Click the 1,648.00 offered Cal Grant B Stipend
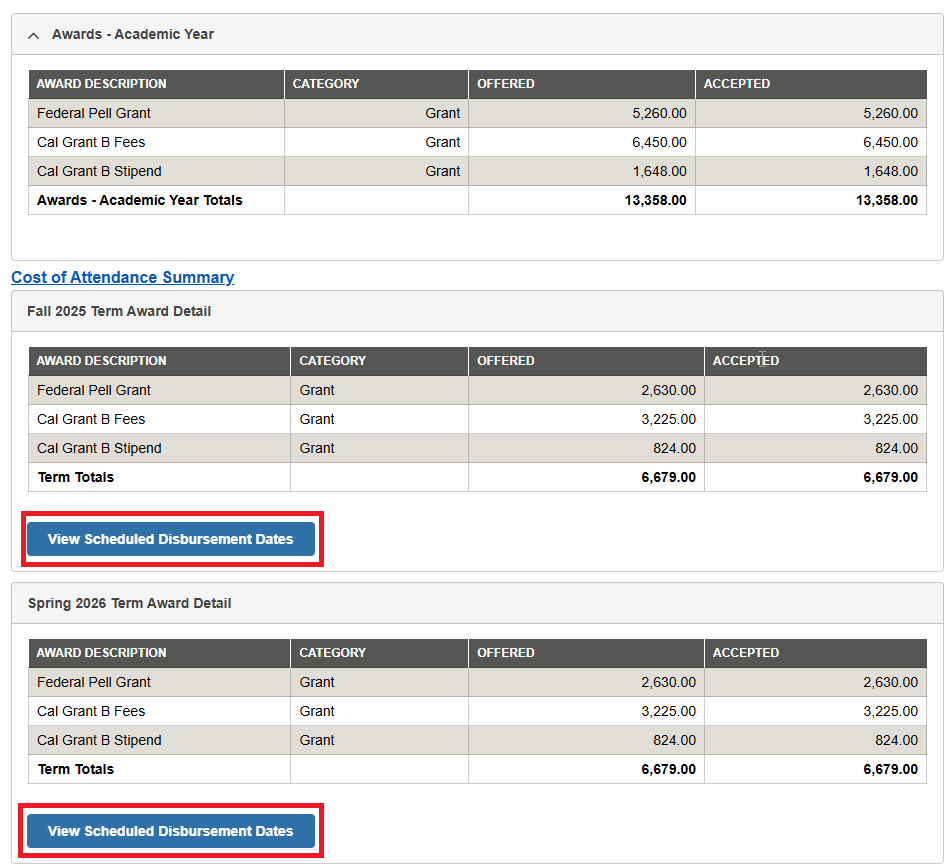 659,171
